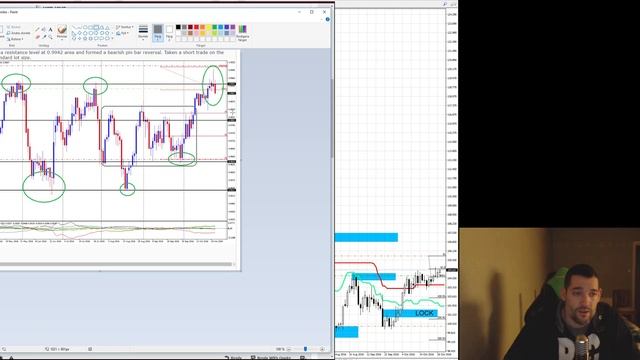Click the horizontal scrollbar under canvas
Screen dimensions: 640x360
(116, 264)
